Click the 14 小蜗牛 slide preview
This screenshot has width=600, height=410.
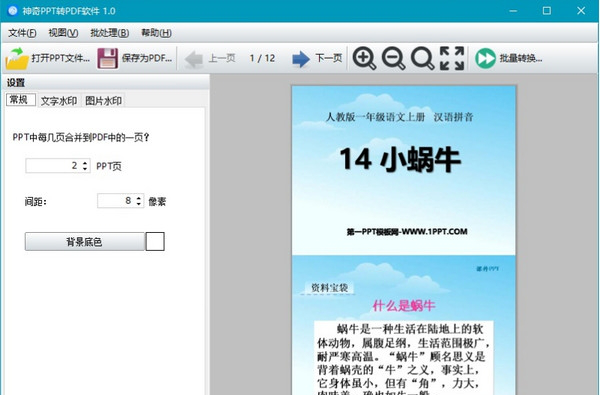[404, 170]
